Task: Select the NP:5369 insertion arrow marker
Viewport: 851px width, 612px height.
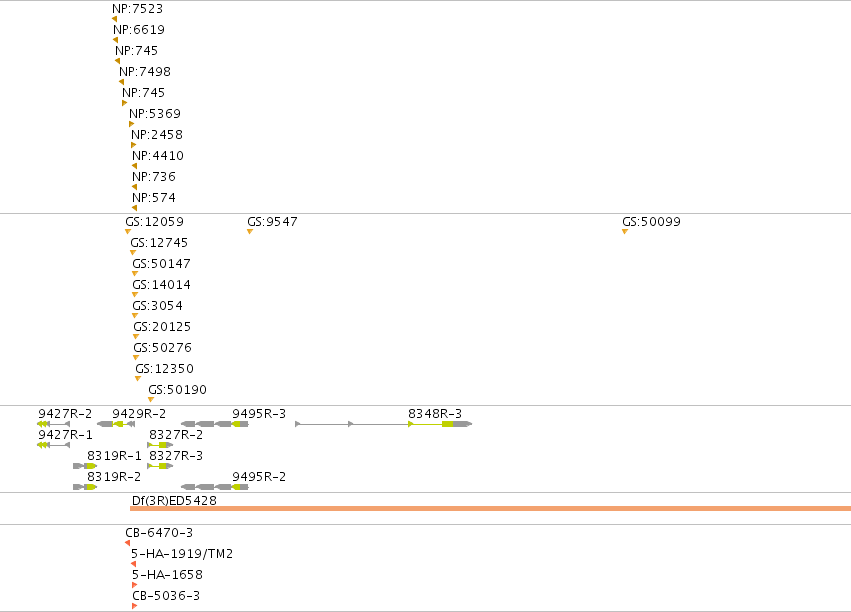Action: pos(131,124)
